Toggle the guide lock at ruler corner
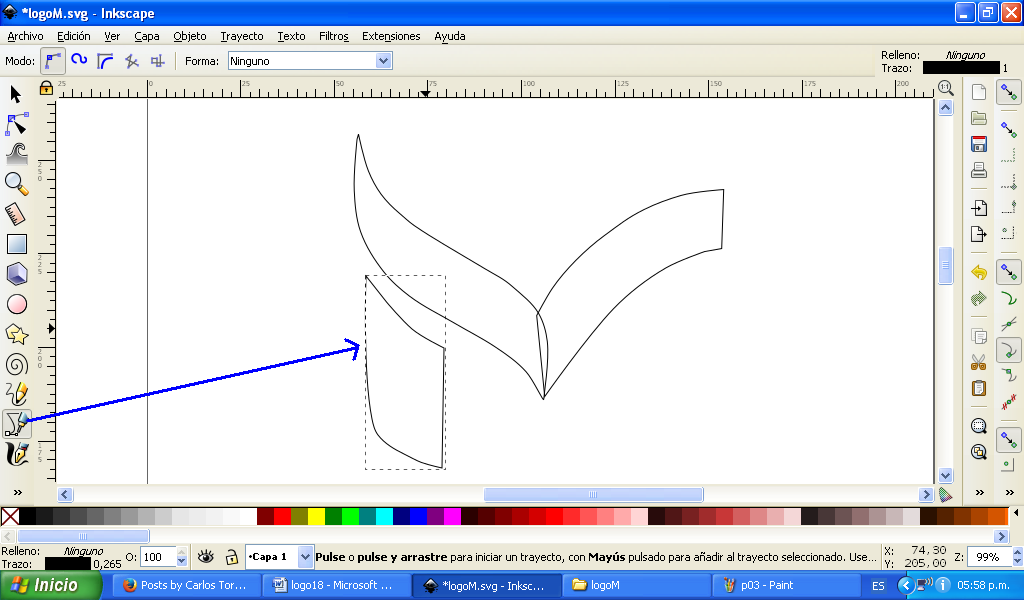 tap(46, 87)
